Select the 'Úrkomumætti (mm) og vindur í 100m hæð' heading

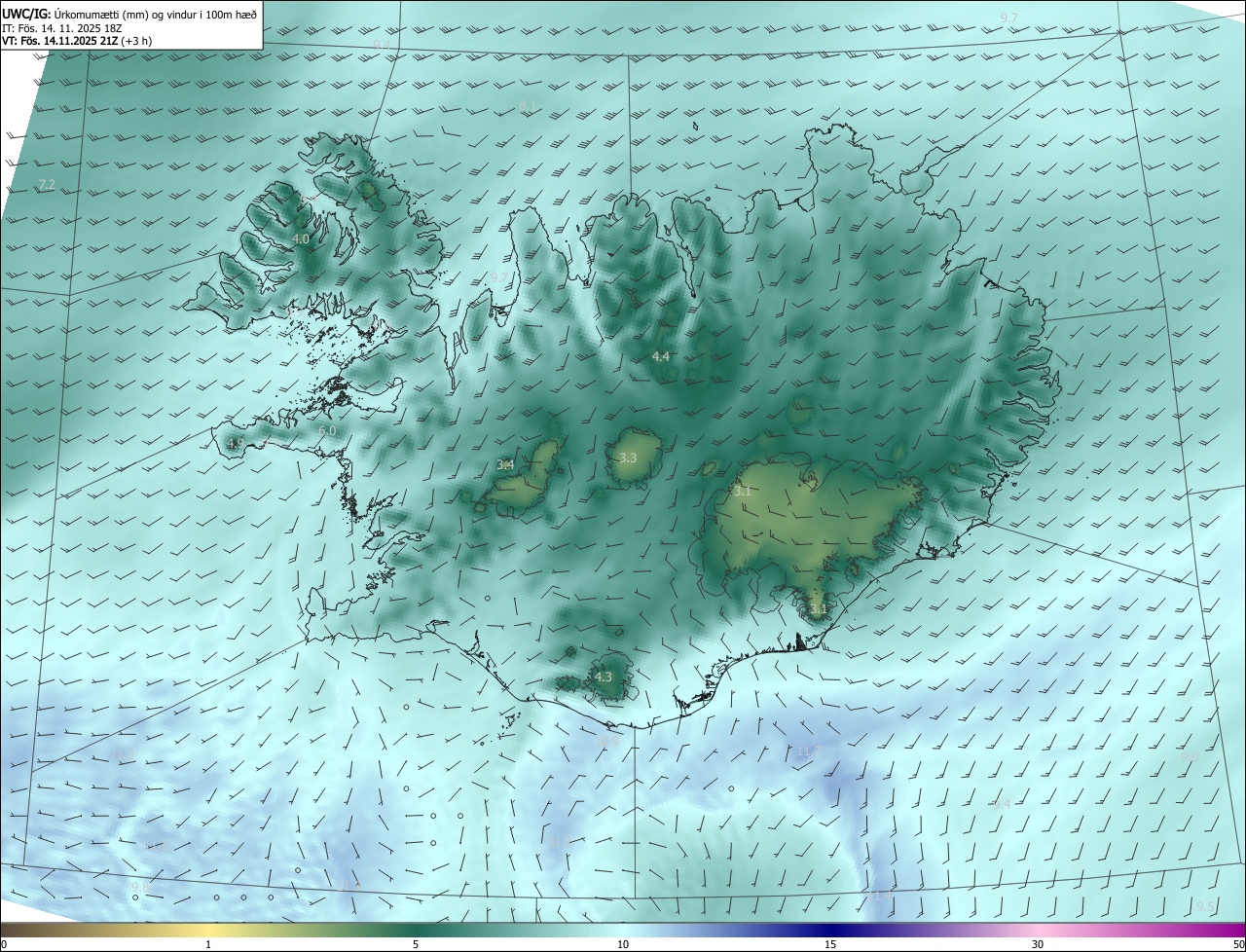(x=155, y=14)
